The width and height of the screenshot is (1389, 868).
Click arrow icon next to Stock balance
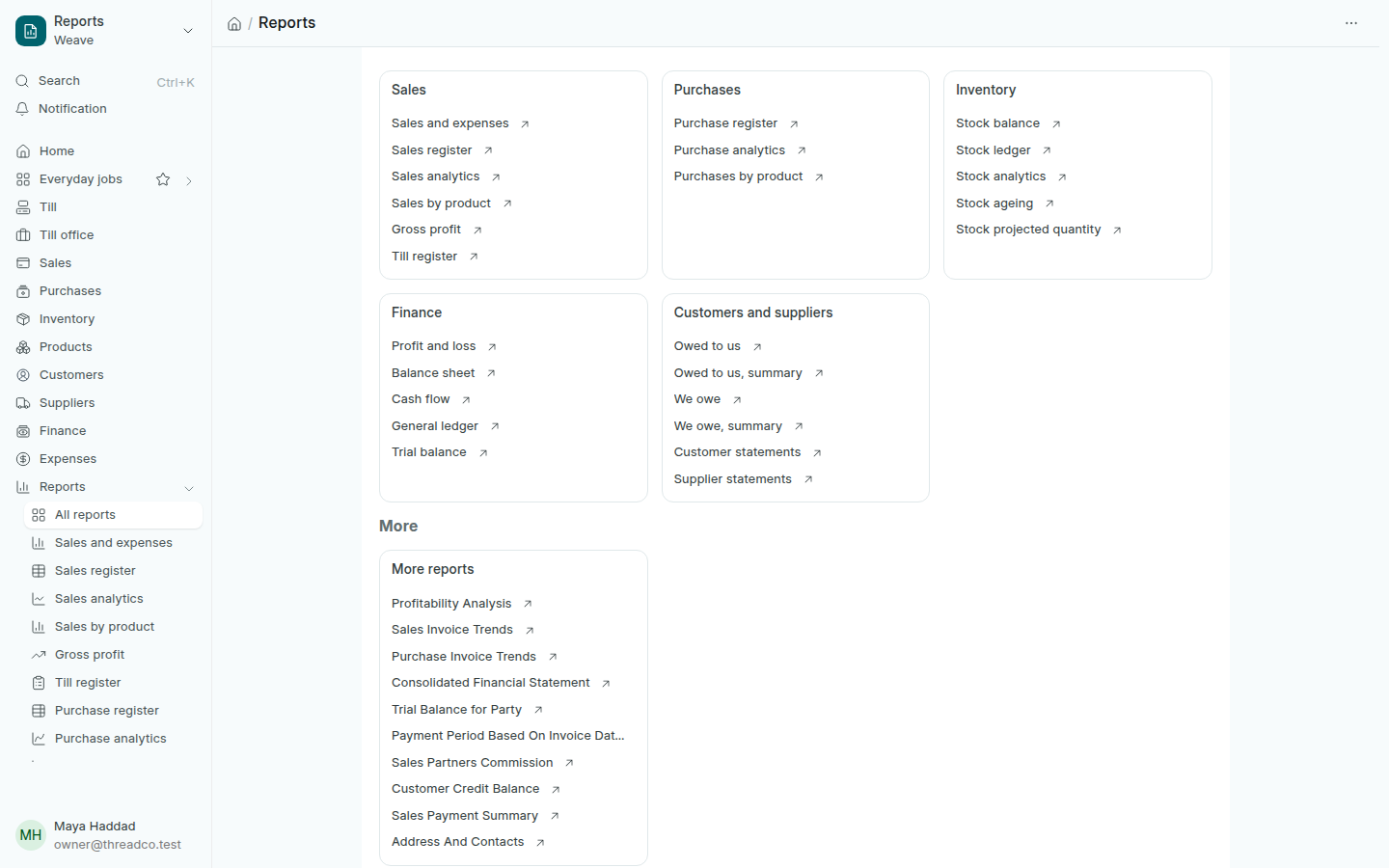coord(1056,124)
